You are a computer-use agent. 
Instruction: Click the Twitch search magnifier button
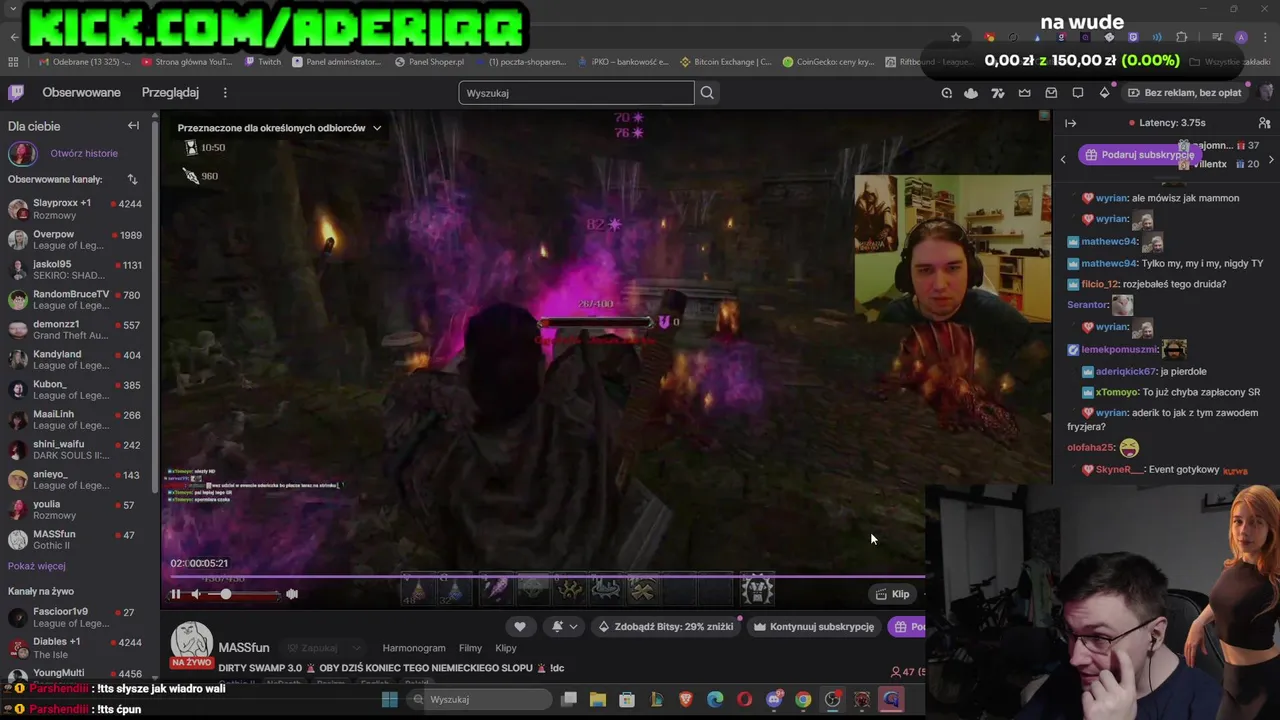707,93
